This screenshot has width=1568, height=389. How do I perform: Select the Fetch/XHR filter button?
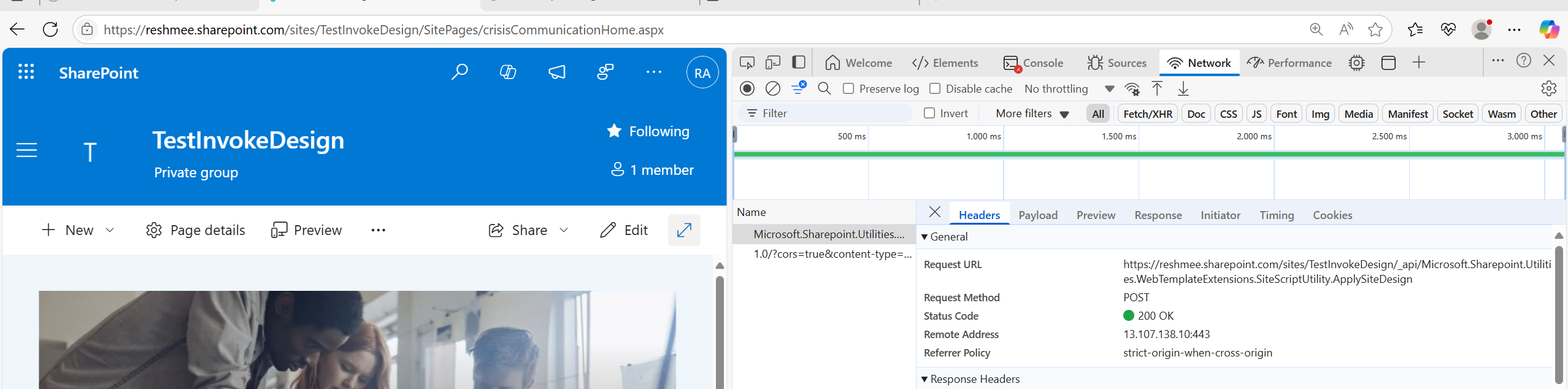pyautogui.click(x=1147, y=114)
